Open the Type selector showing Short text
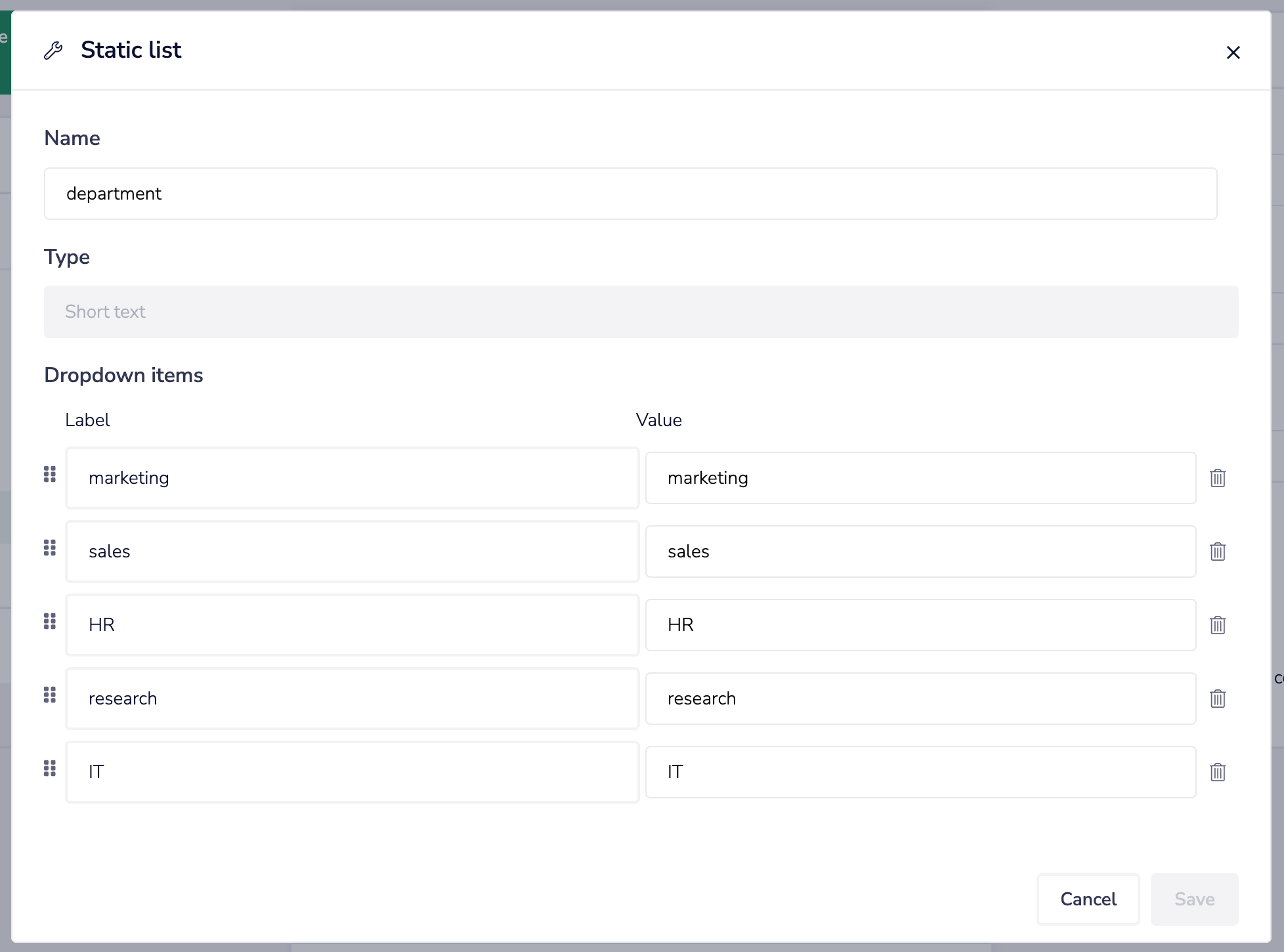Image resolution: width=1284 pixels, height=952 pixels. (x=641, y=312)
